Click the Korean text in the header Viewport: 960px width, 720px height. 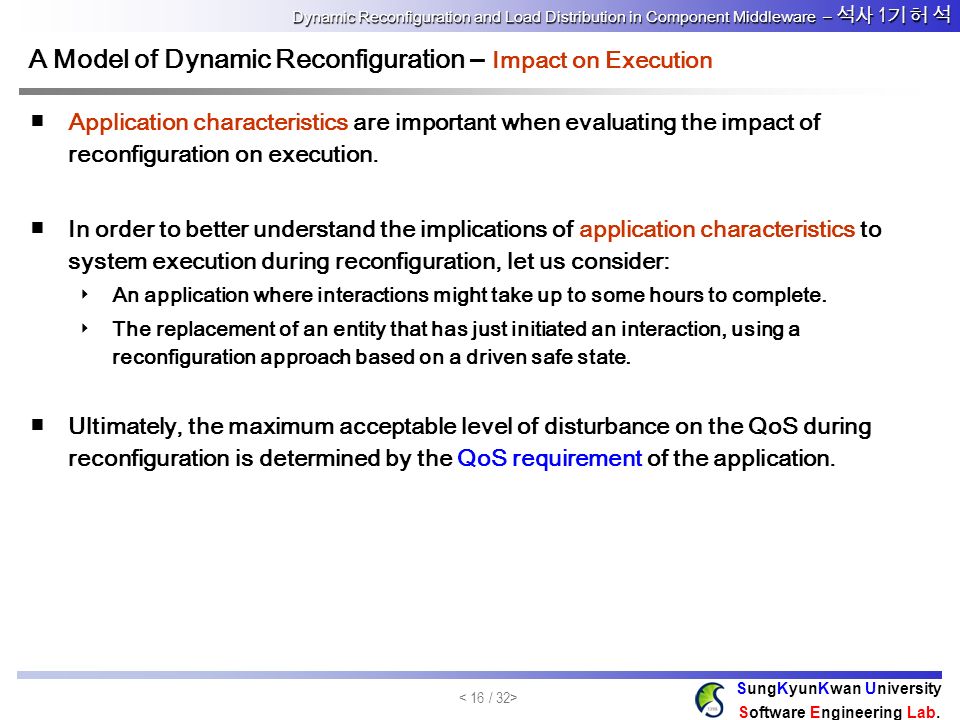click(x=894, y=15)
